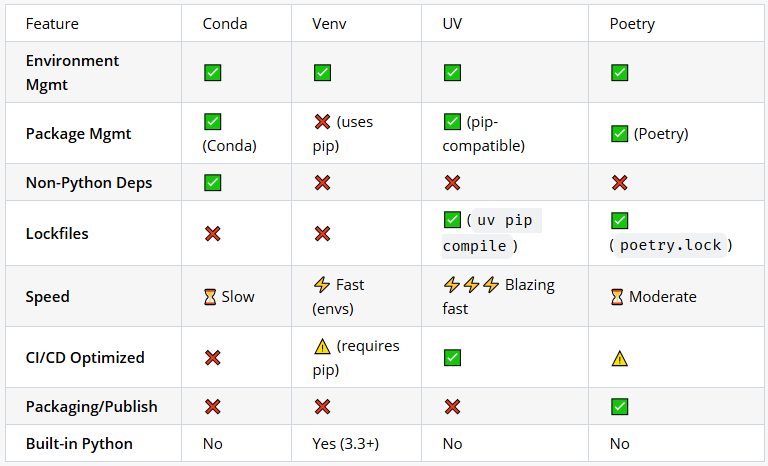Click the green check for Poetry Packaging/Publish
Viewport: 768px width, 466px height.
[x=620, y=406]
